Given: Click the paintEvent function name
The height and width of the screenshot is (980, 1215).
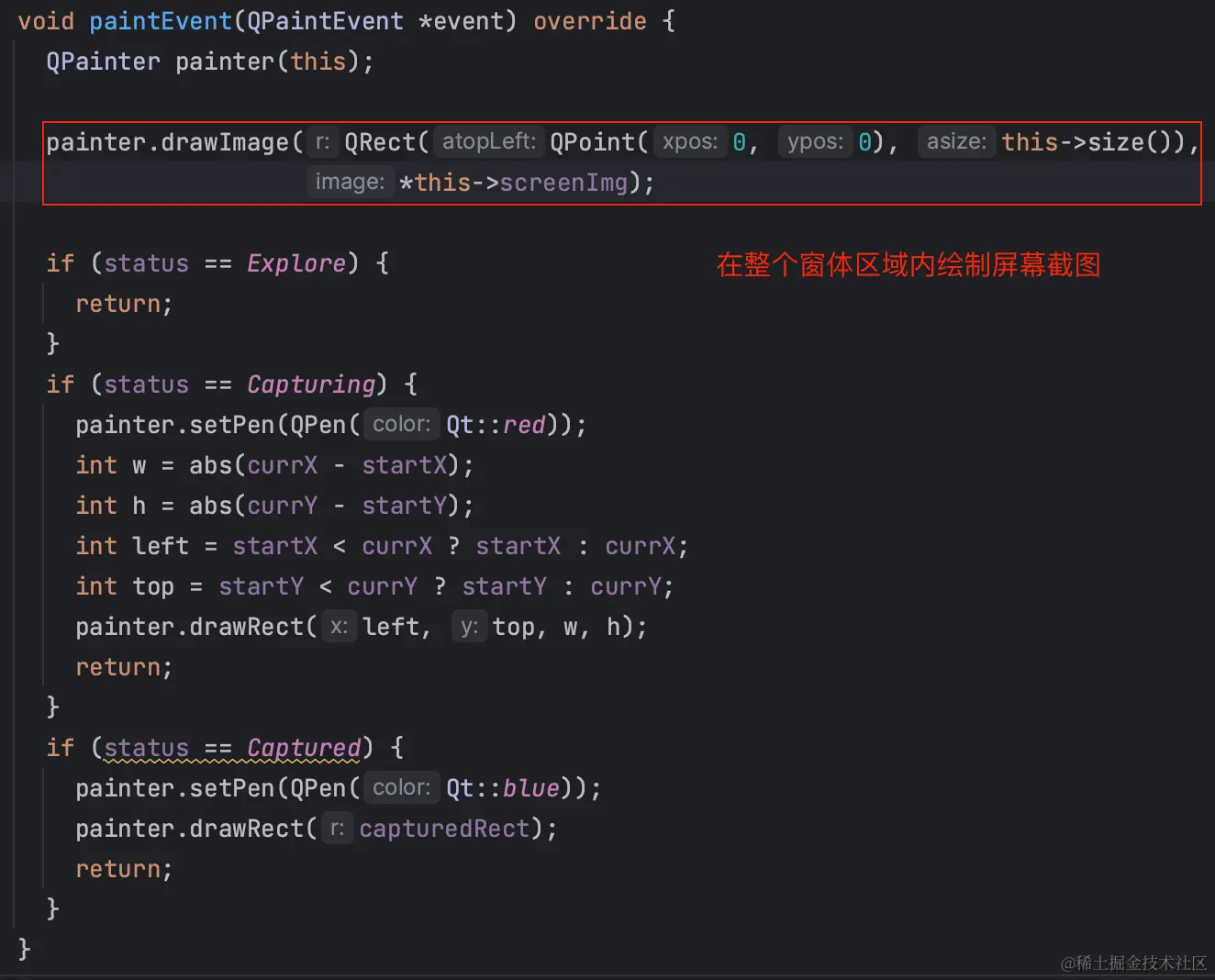Looking at the screenshot, I should coord(161,20).
